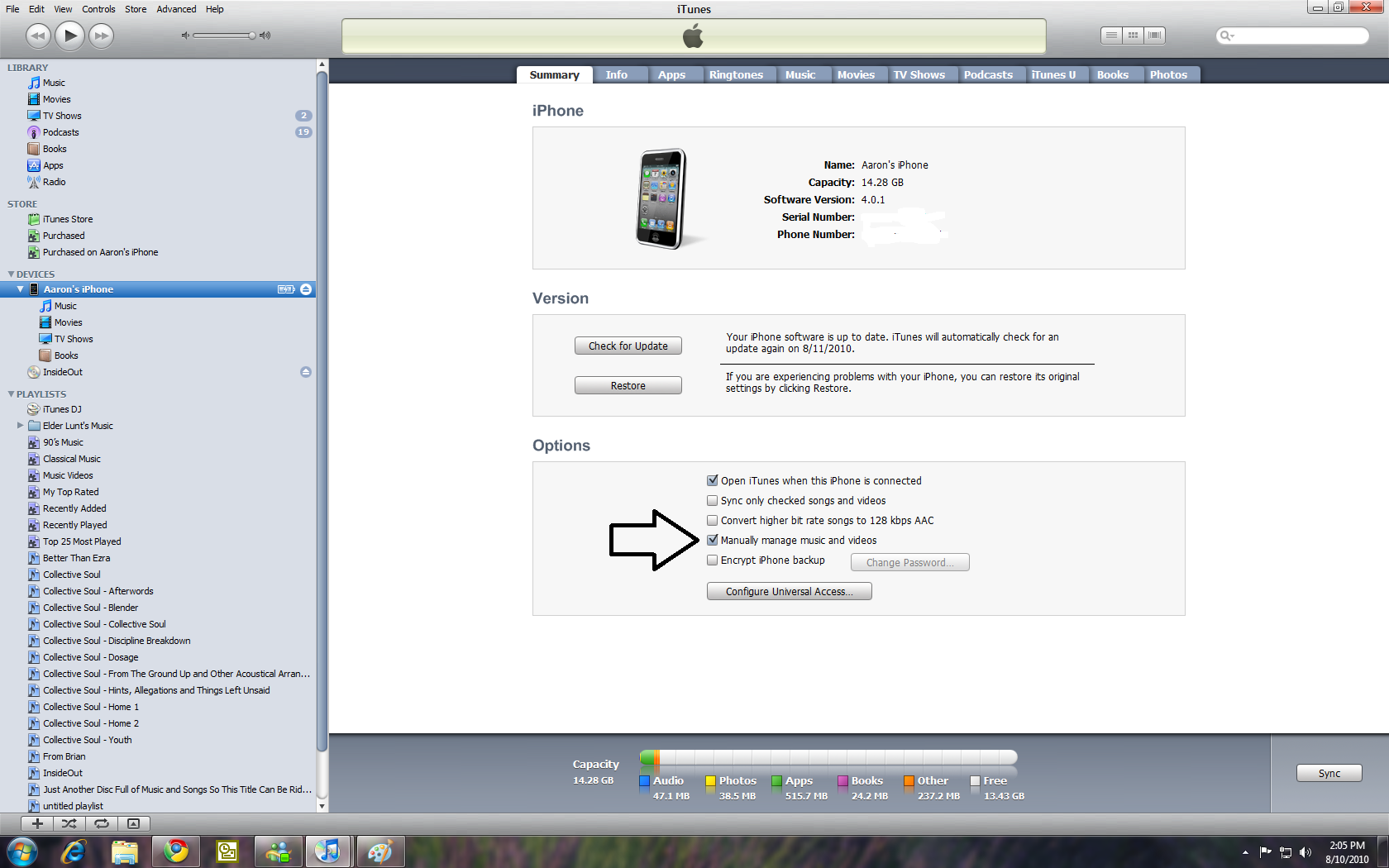Enable Encrypt iPhone backup
This screenshot has height=868, width=1389.
[x=712, y=560]
